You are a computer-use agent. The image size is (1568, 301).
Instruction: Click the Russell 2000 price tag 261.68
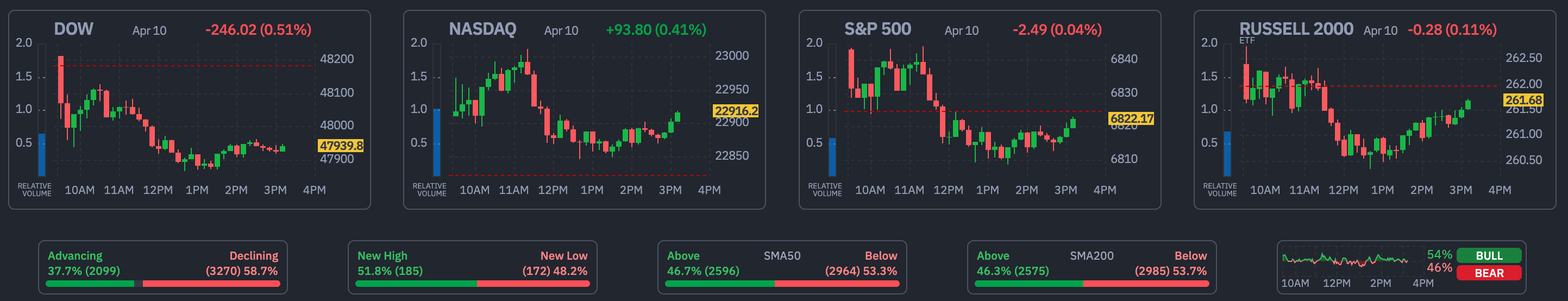[x=1523, y=100]
